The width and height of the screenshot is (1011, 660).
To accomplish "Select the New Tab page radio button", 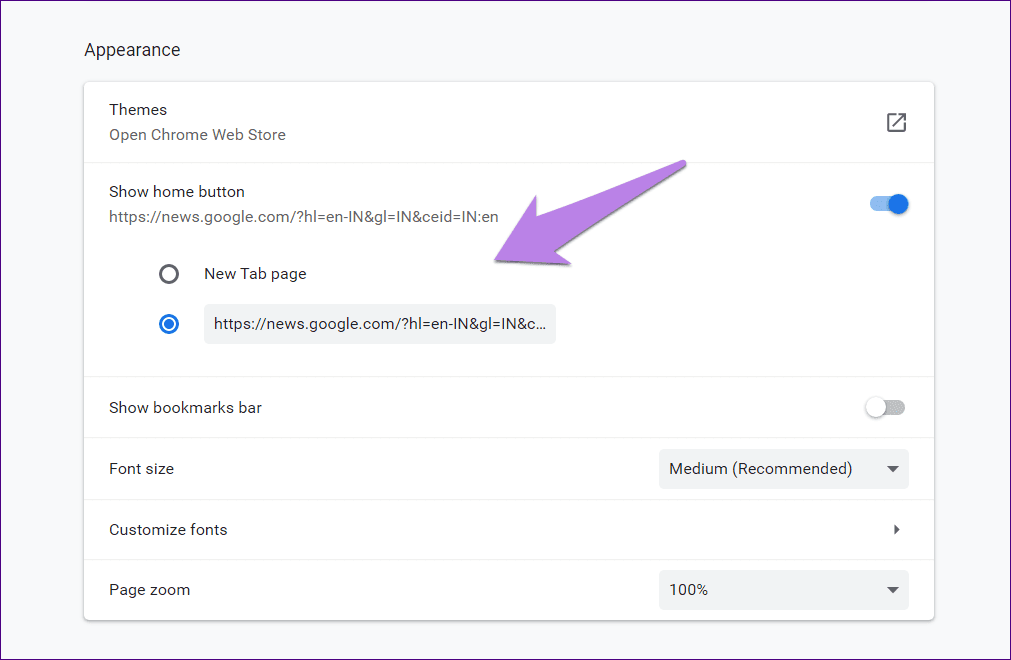I will [169, 274].
